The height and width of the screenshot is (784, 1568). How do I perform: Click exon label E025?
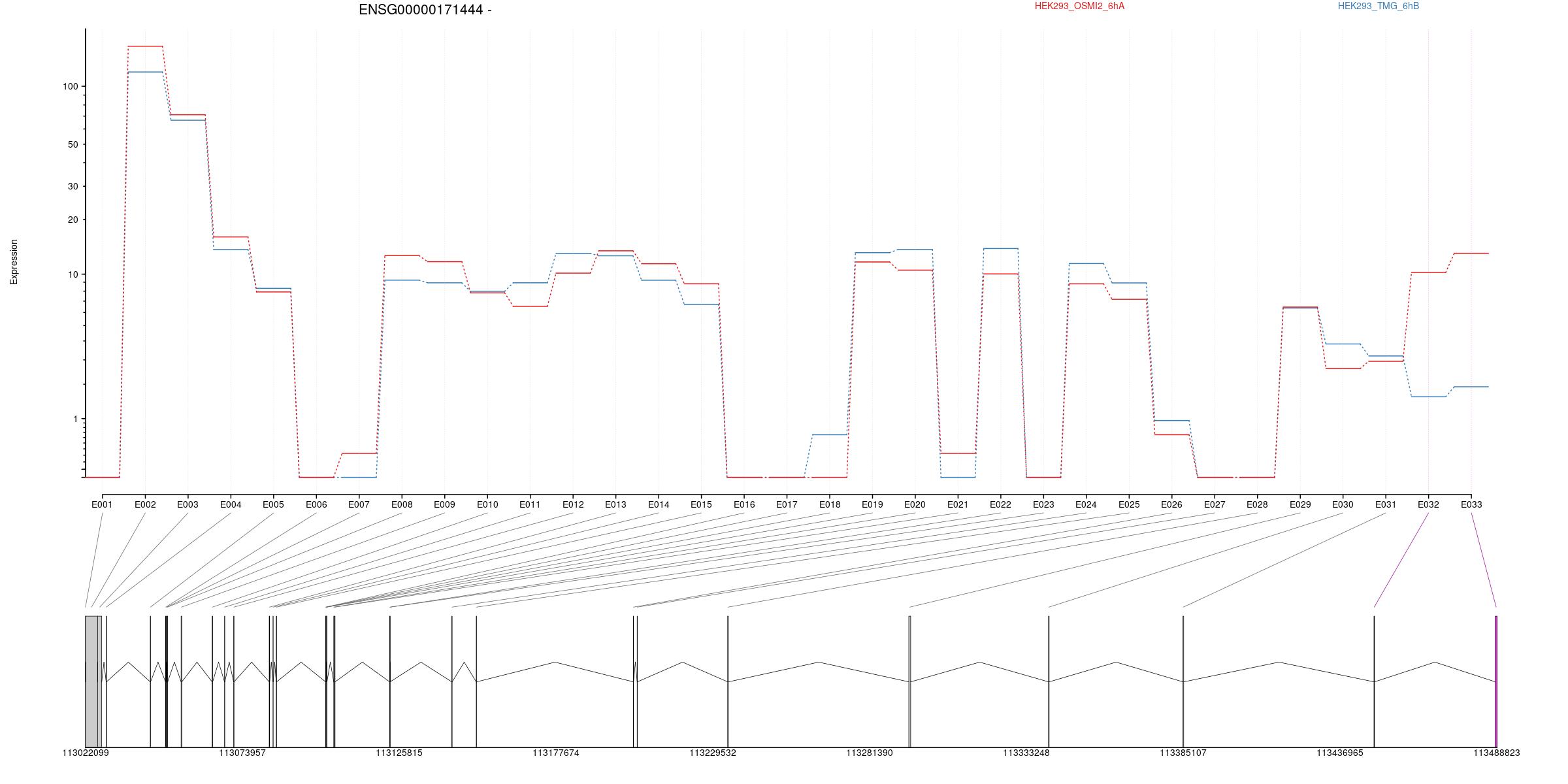click(x=1129, y=504)
